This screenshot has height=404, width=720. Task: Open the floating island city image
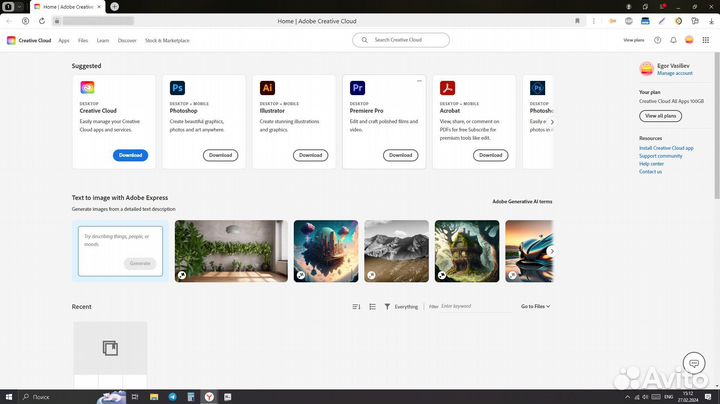click(326, 251)
